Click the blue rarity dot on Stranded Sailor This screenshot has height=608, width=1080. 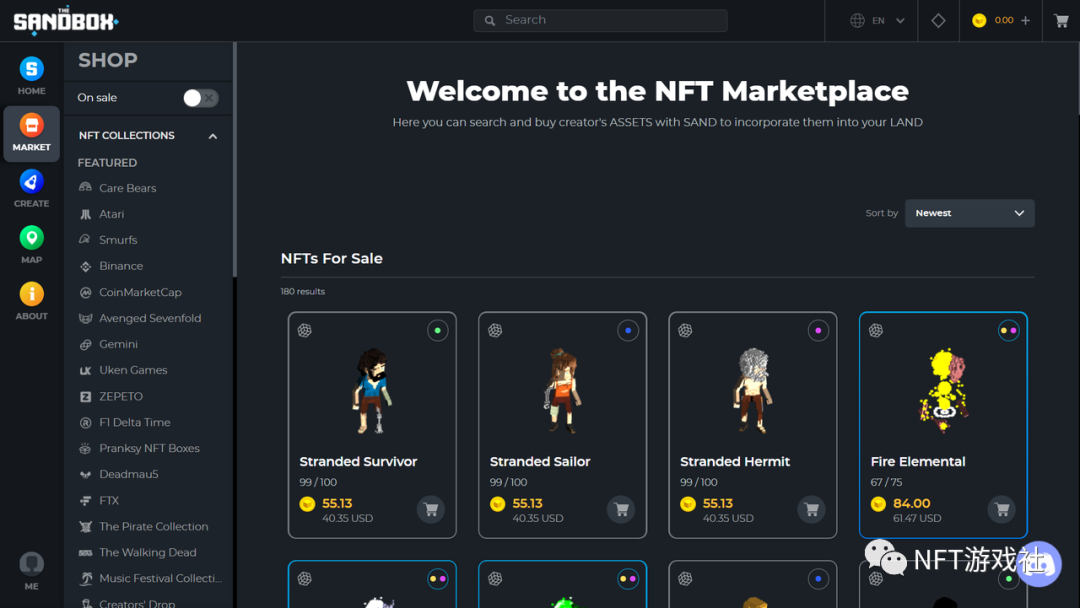click(x=627, y=331)
